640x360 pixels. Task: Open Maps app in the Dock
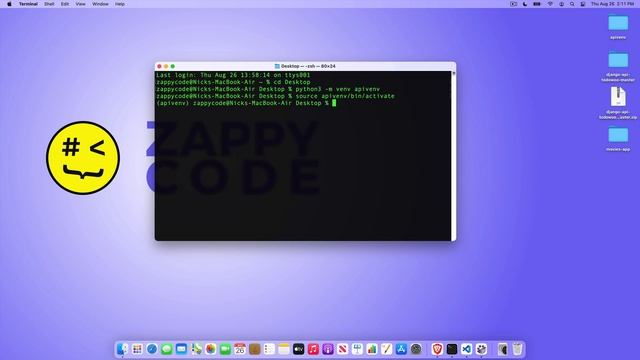[196, 349]
